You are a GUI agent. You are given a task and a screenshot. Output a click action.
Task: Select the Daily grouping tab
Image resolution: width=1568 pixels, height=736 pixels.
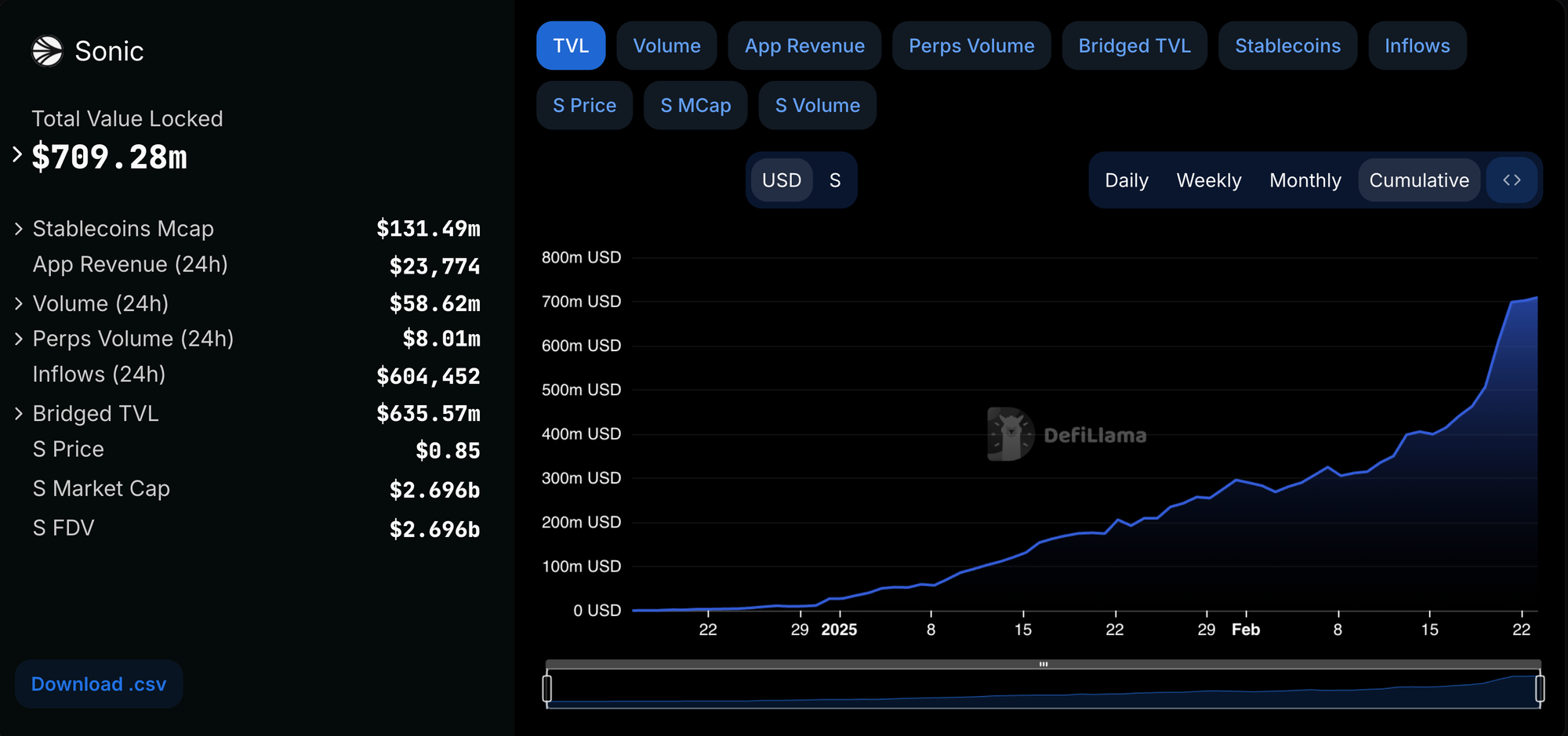[x=1127, y=180]
